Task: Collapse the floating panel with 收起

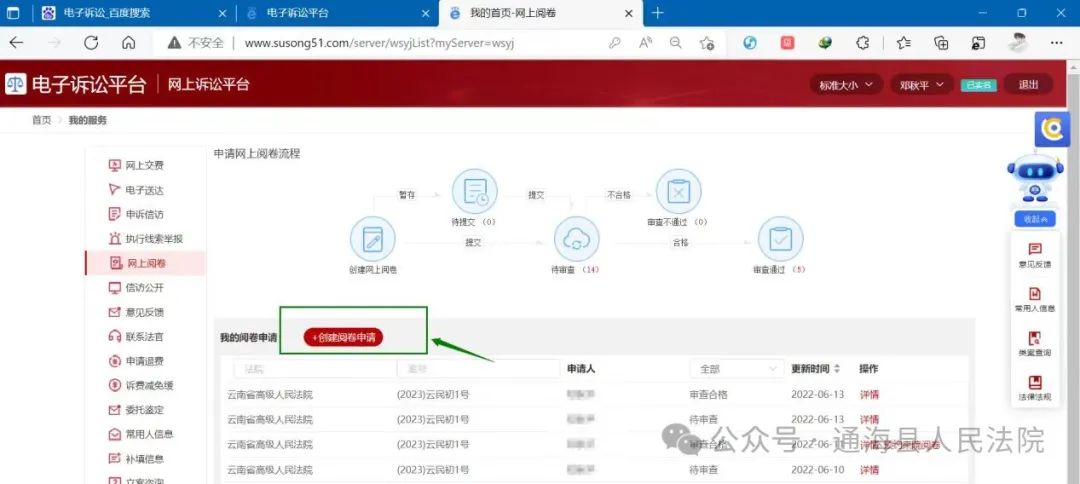Action: (x=1035, y=219)
